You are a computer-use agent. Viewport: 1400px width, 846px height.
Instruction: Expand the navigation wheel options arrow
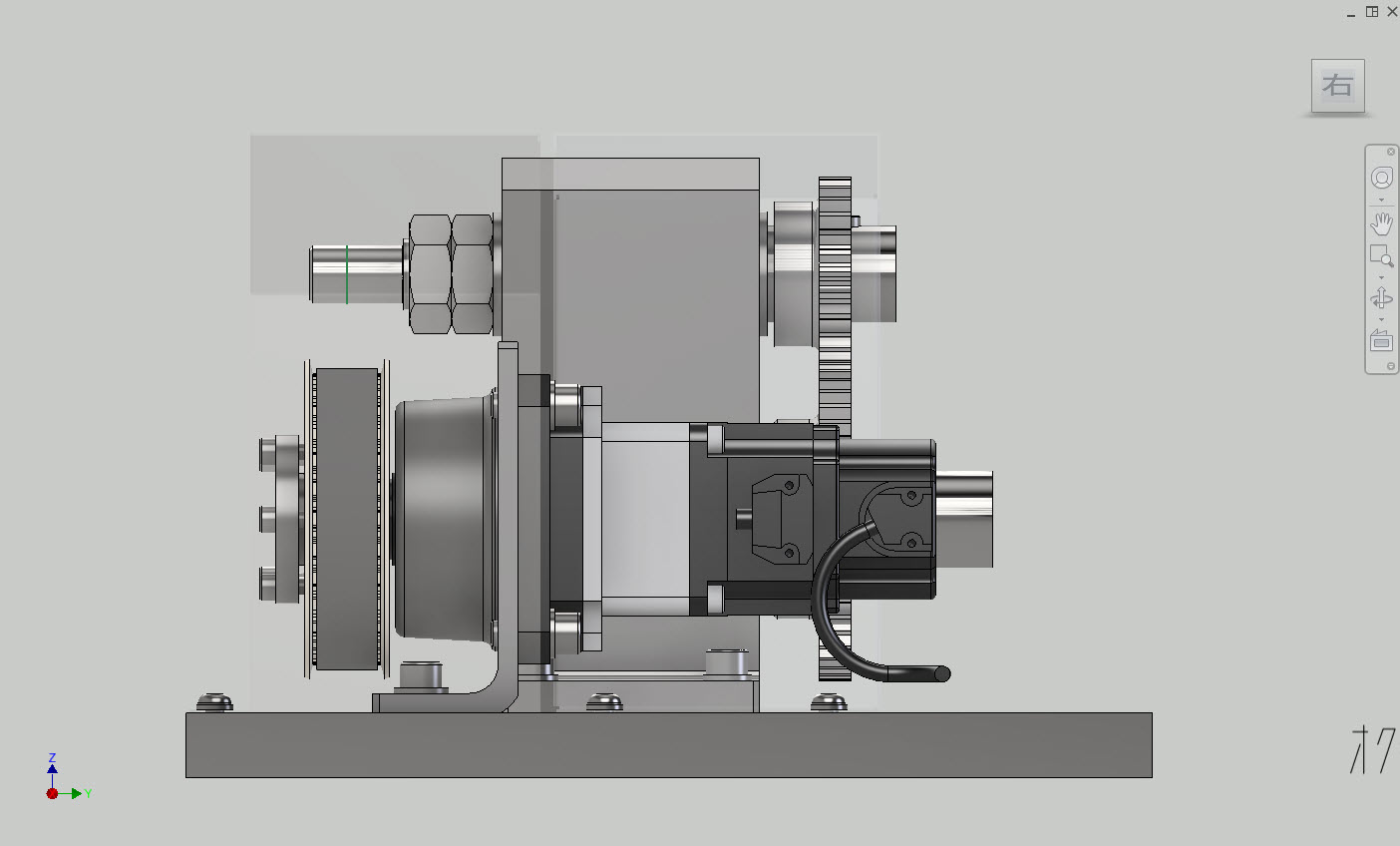[1381, 200]
